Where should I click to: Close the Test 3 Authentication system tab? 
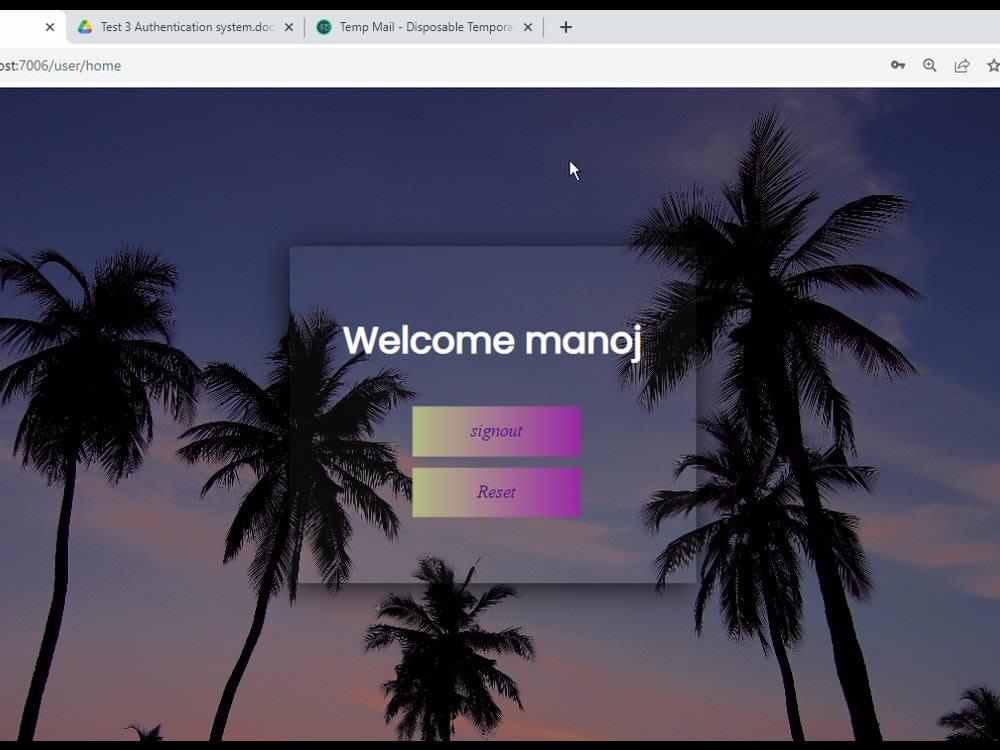click(x=289, y=27)
